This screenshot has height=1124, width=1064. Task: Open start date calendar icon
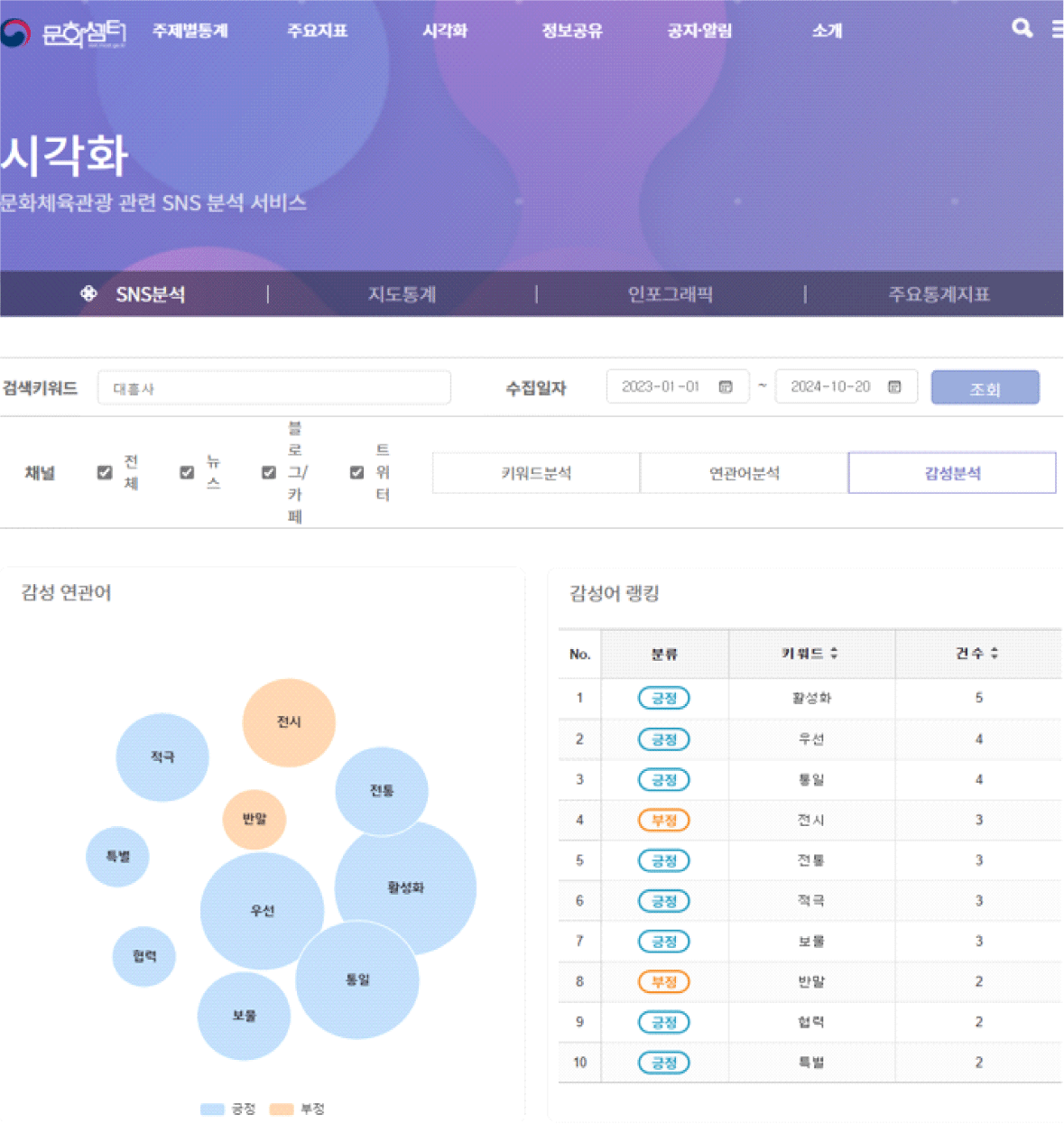[725, 386]
